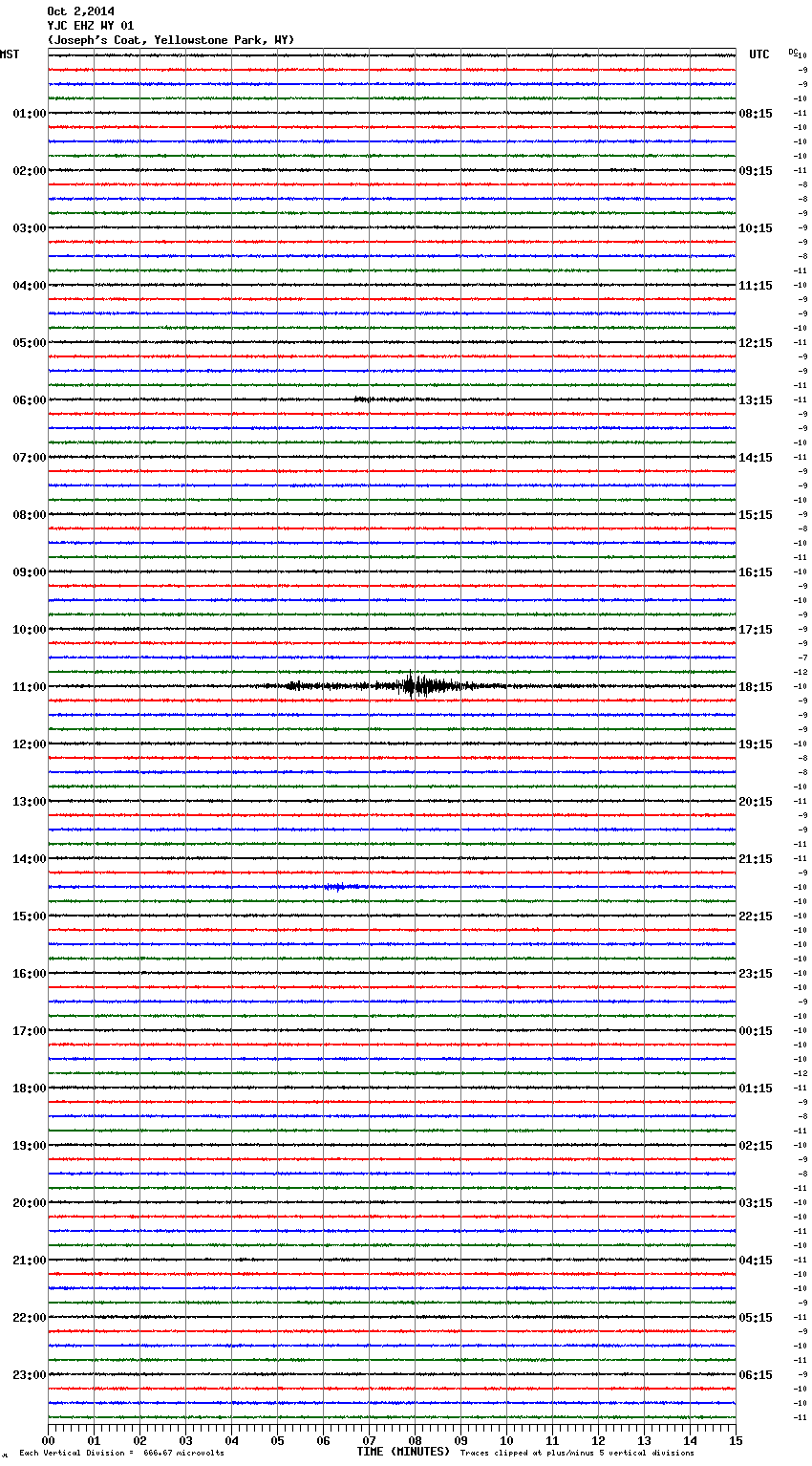
Task: Select the MST time label '14:00'
Action: tap(29, 859)
